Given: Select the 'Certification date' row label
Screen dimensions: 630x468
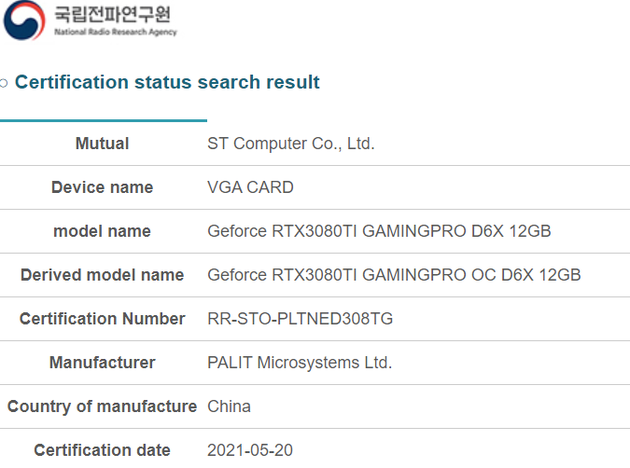Looking at the screenshot, I should (102, 451).
